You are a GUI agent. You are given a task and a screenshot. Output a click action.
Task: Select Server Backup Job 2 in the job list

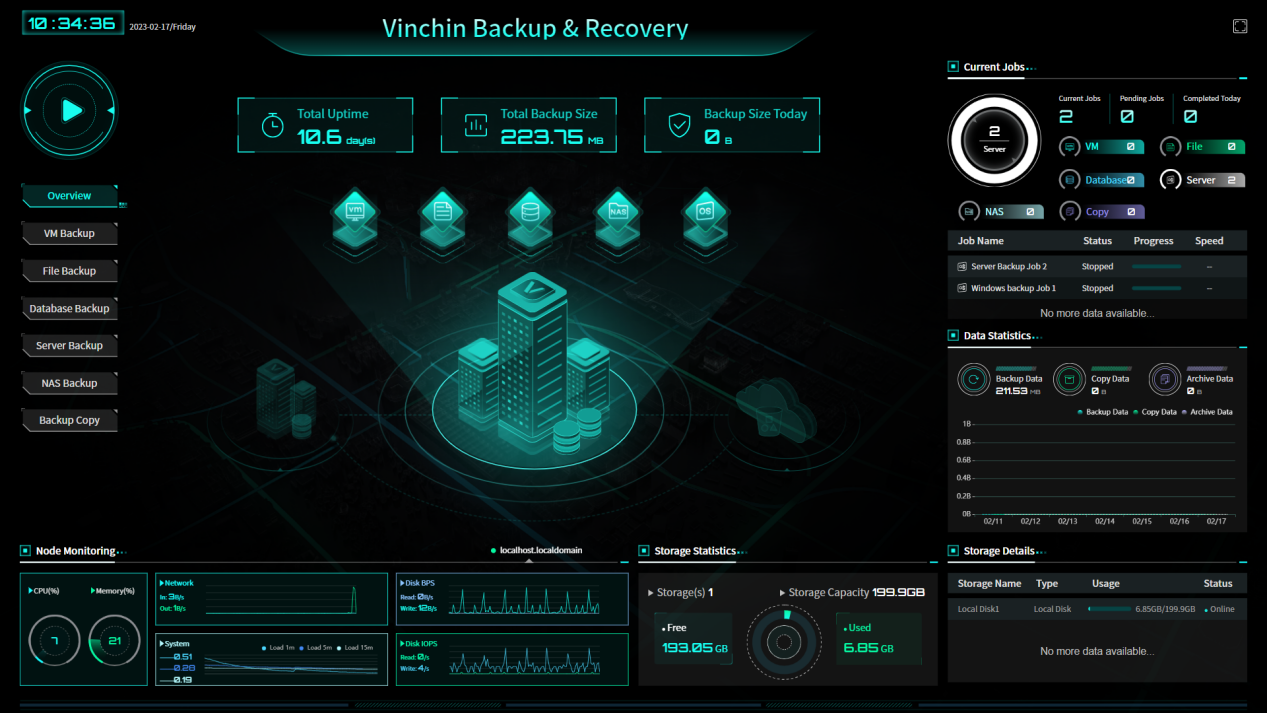1011,266
